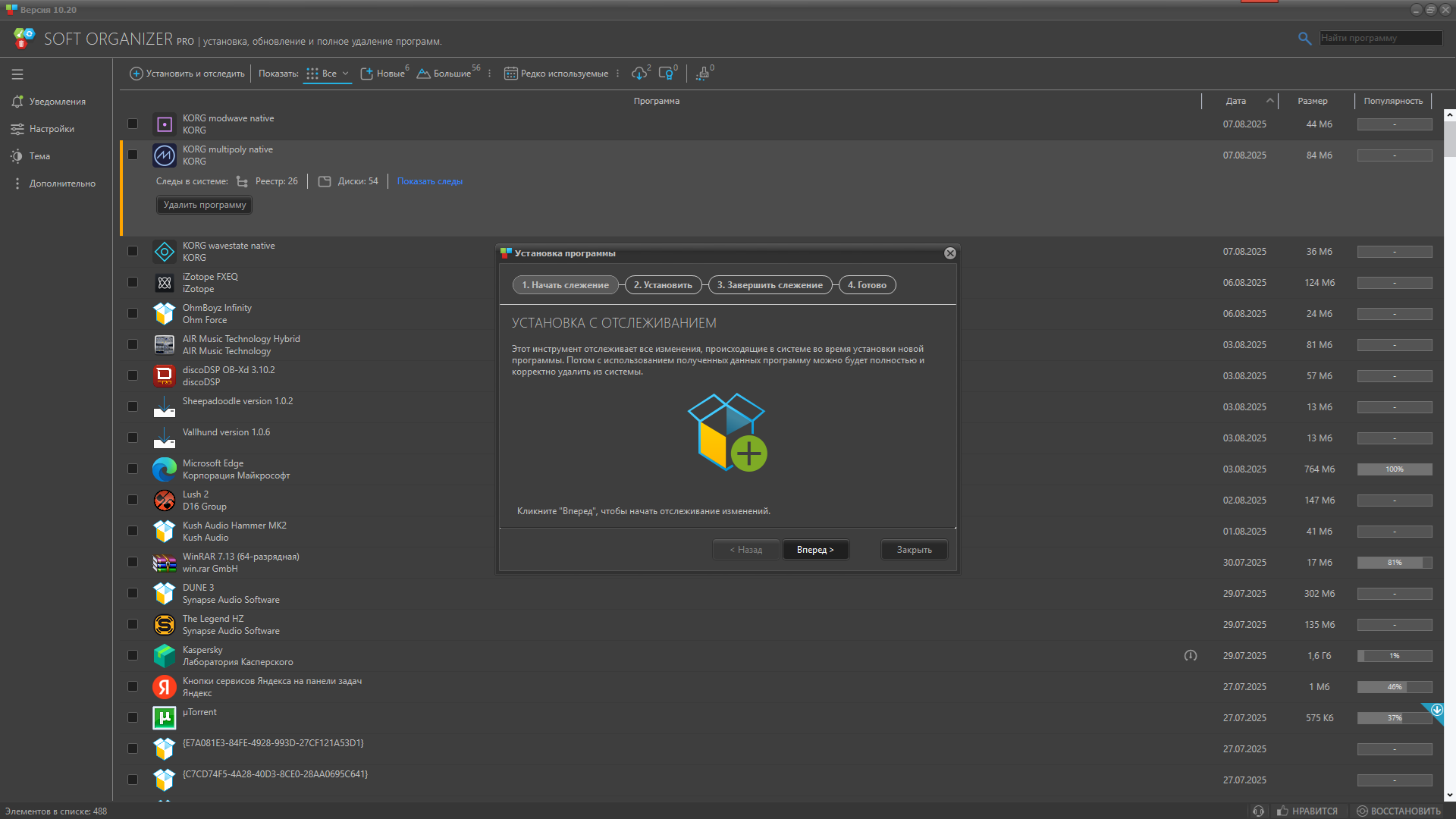1456x819 pixels.
Task: Click Yandex 46% popularity bar
Action: click(x=1395, y=687)
